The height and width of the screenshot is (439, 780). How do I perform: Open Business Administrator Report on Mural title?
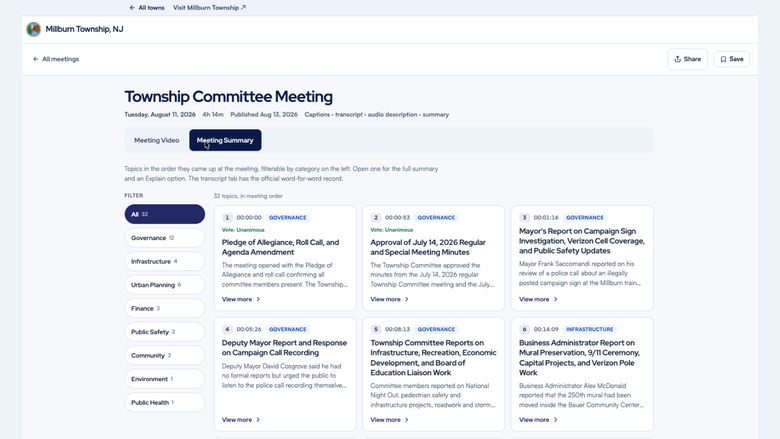point(580,358)
